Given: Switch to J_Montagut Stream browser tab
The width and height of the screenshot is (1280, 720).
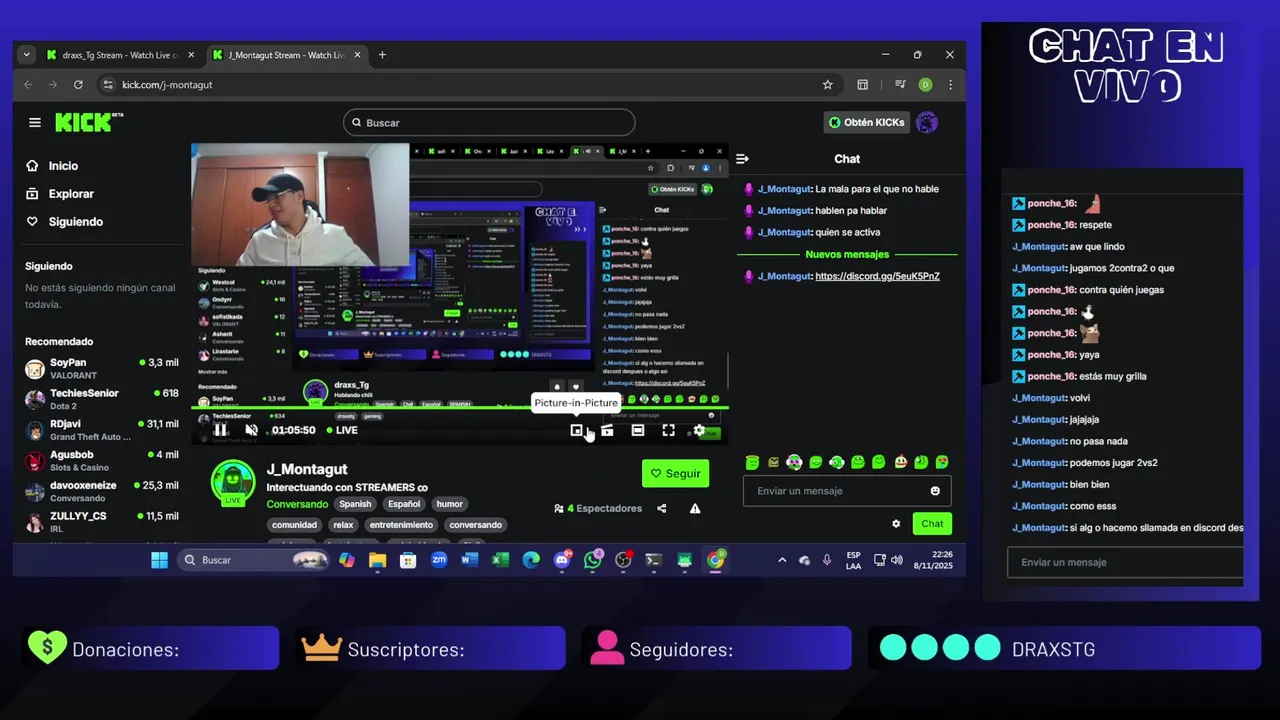Looking at the screenshot, I should pos(287,55).
